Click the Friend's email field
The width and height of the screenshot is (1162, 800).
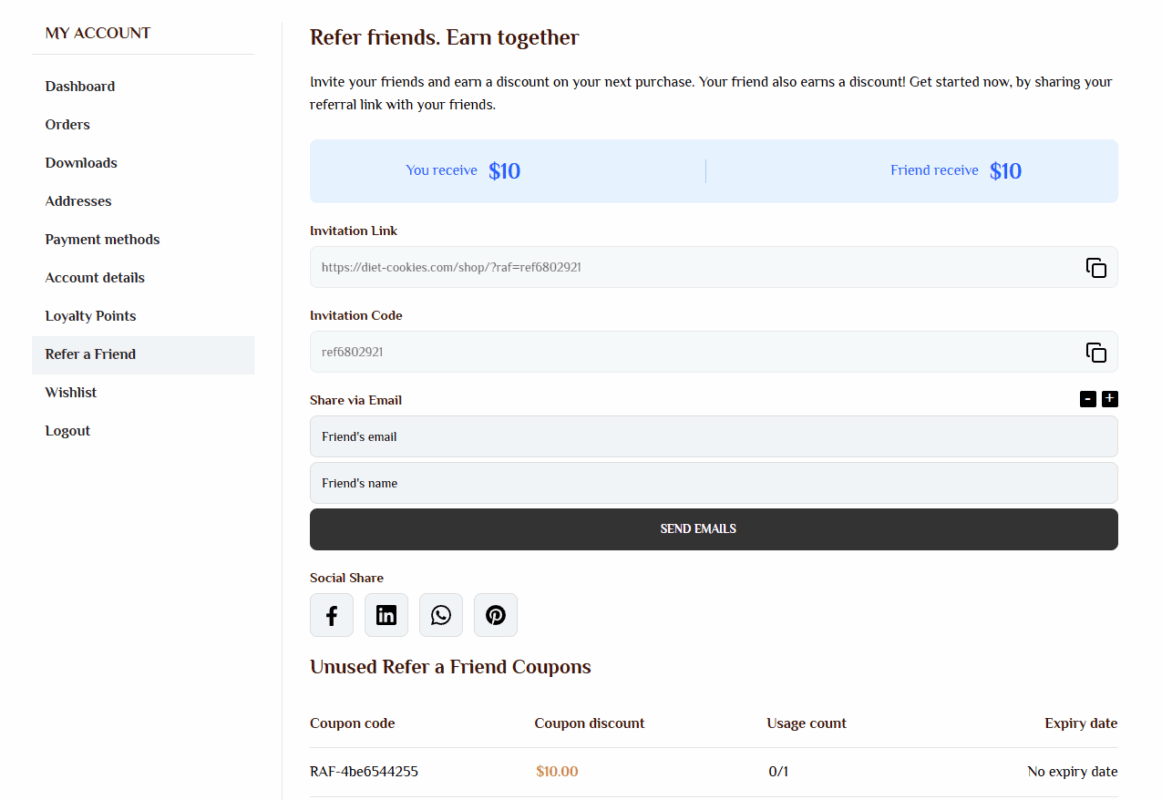712,437
